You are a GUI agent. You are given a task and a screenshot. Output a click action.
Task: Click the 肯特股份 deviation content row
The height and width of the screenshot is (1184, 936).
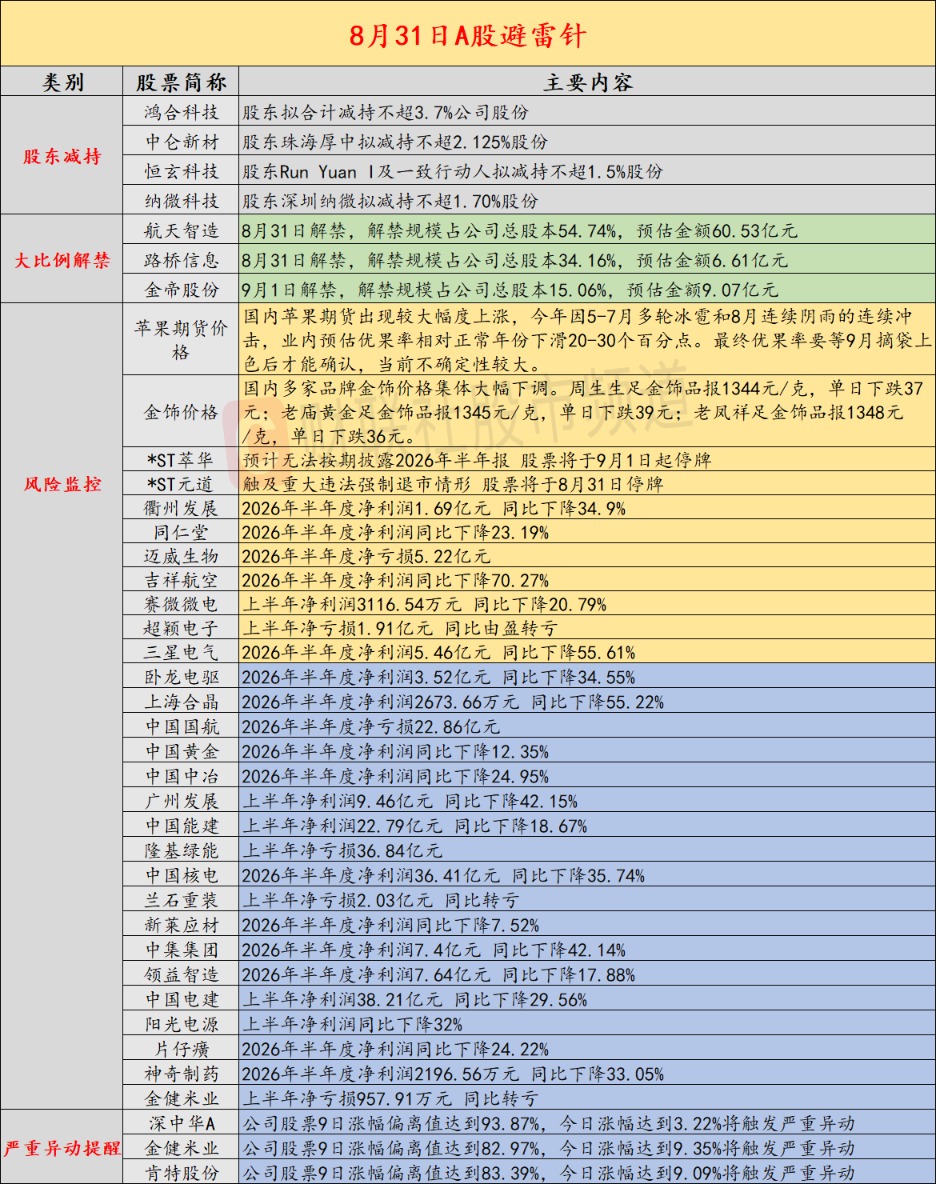pyautogui.click(x=587, y=1173)
